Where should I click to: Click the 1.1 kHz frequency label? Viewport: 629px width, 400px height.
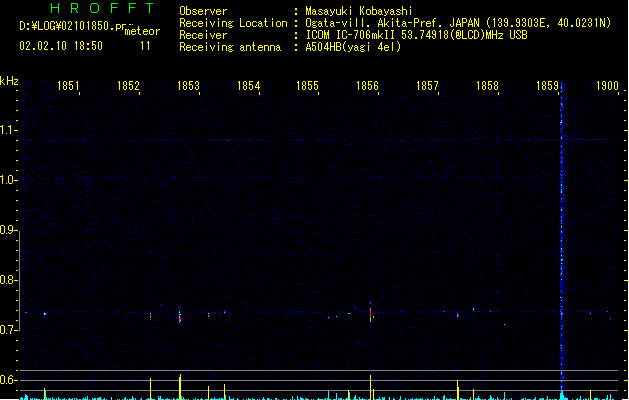pyautogui.click(x=8, y=130)
